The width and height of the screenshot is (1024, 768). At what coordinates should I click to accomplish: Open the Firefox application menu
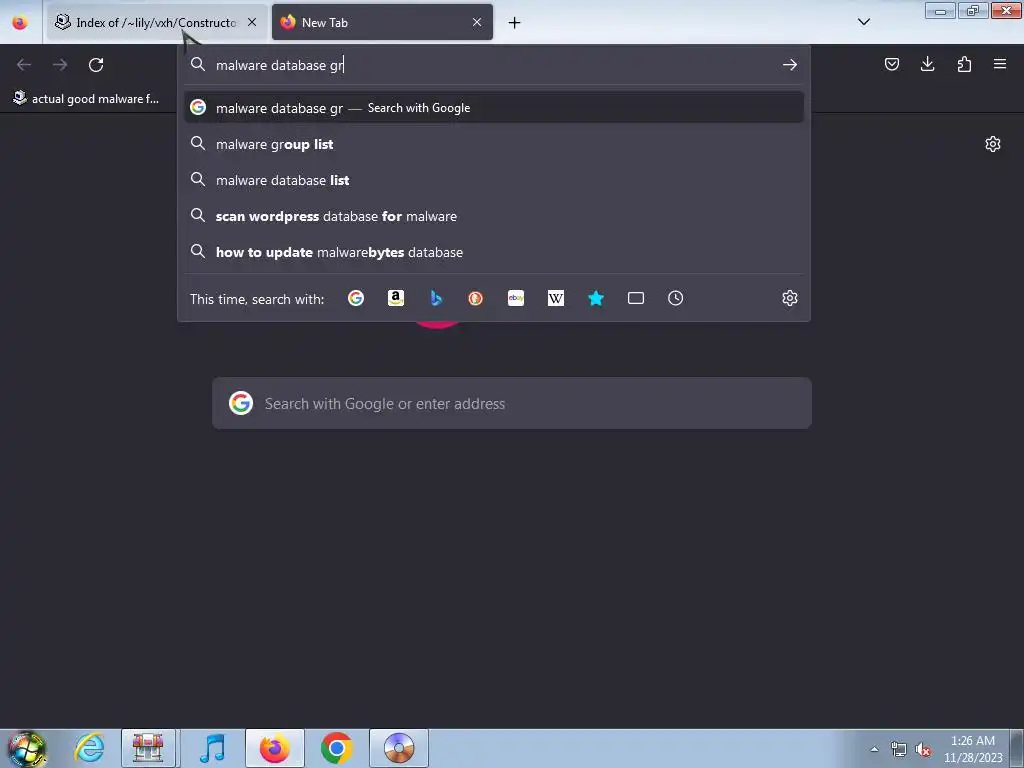click(1000, 64)
